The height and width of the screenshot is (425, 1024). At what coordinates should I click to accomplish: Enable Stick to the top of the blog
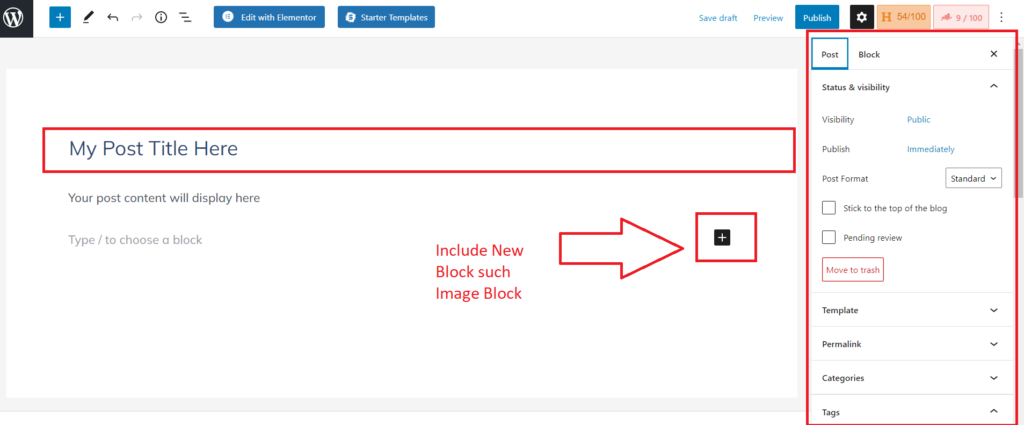(x=829, y=208)
